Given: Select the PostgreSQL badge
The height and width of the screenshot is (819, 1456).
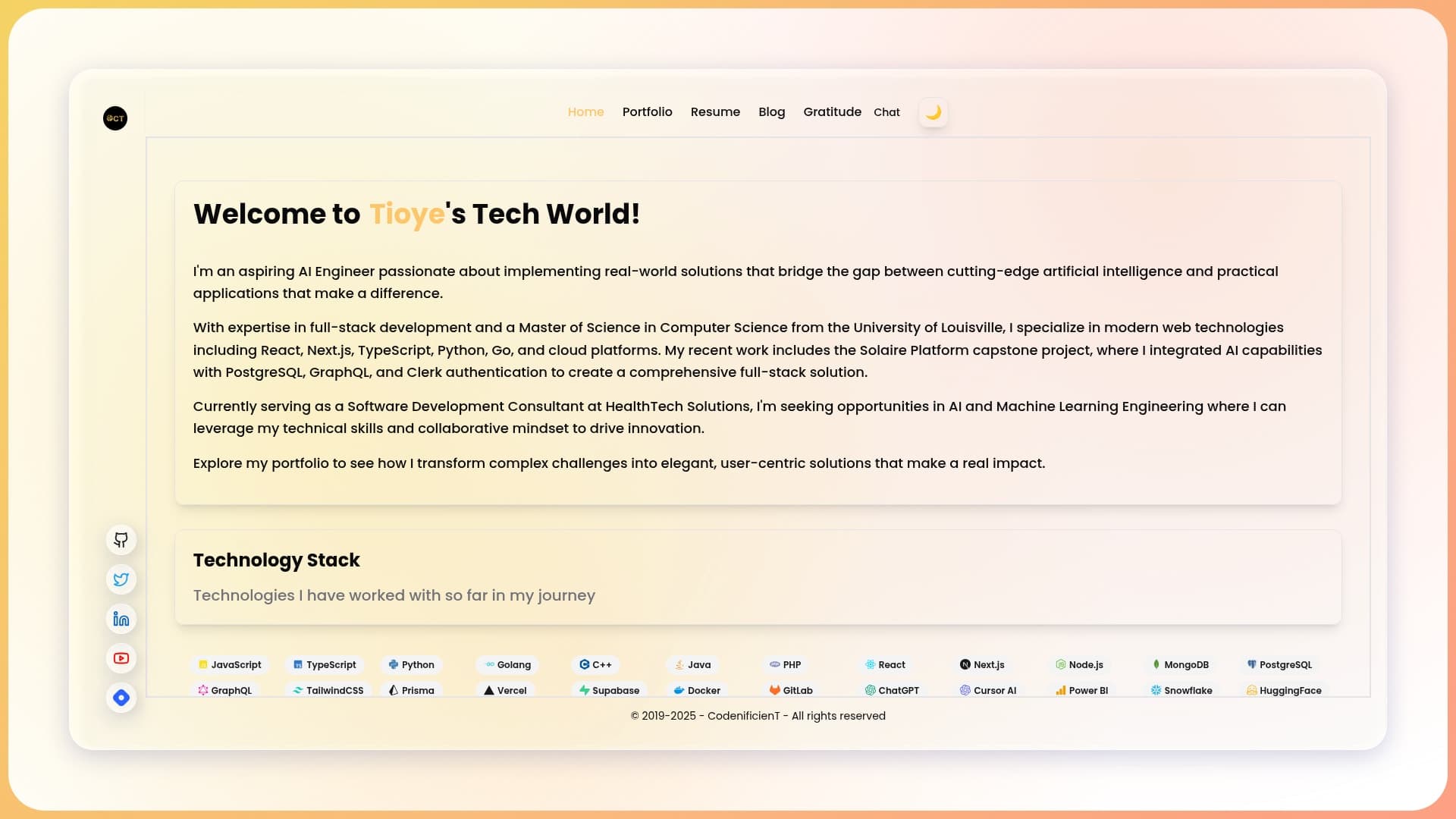Looking at the screenshot, I should point(1279,664).
